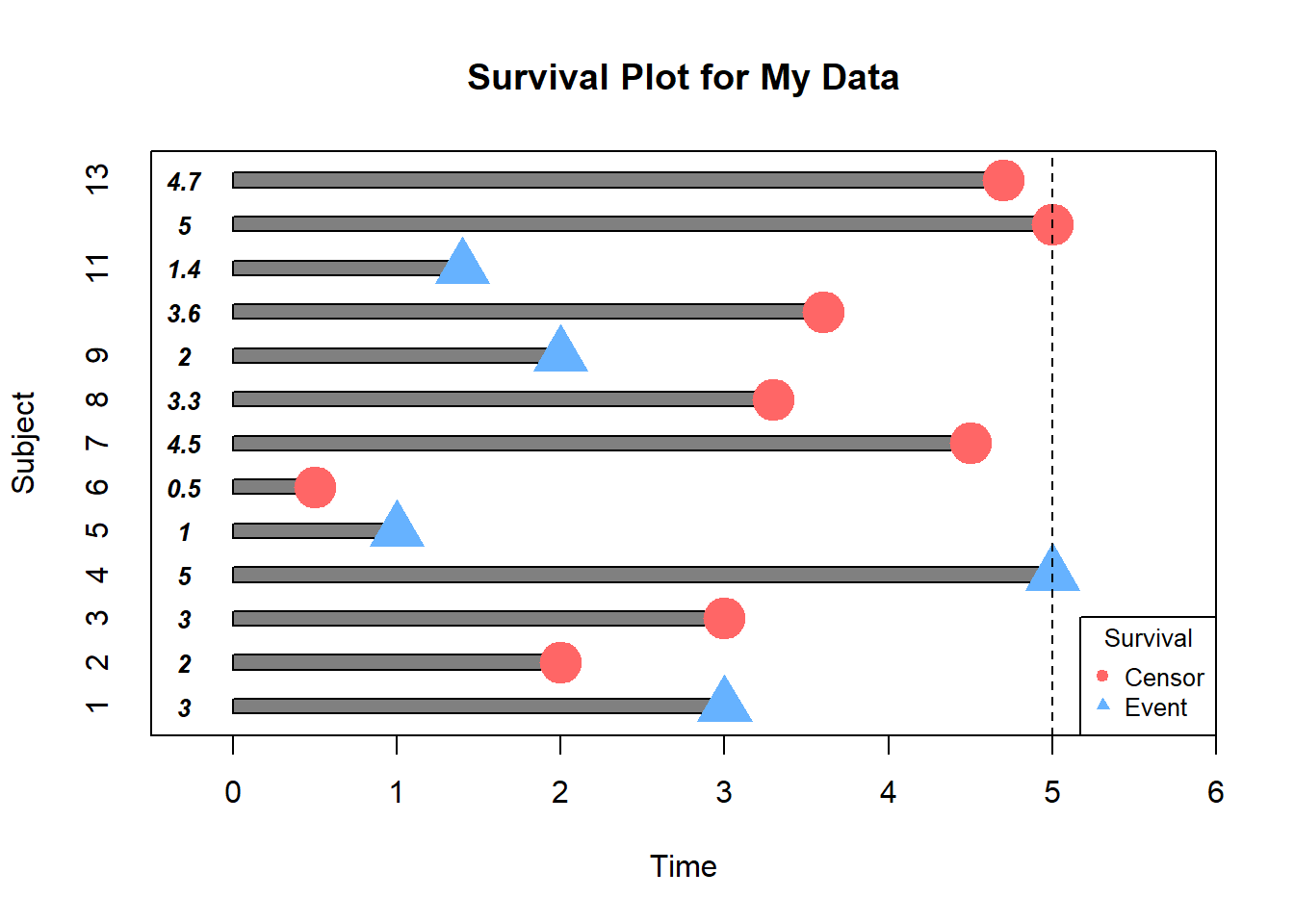Click the tick label 6 on the Time axis
This screenshot has height=924, width=1294.
1215,792
